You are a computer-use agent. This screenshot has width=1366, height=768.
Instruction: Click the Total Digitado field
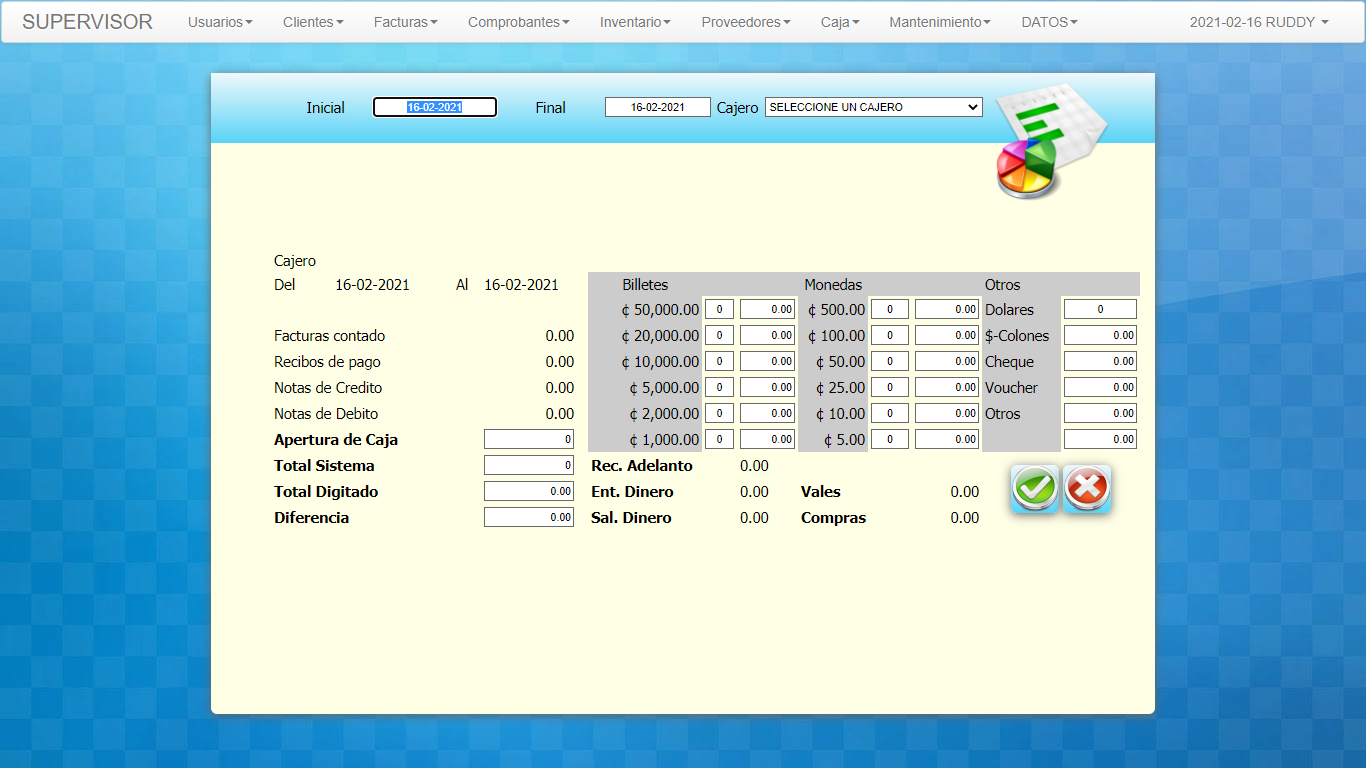tap(529, 491)
